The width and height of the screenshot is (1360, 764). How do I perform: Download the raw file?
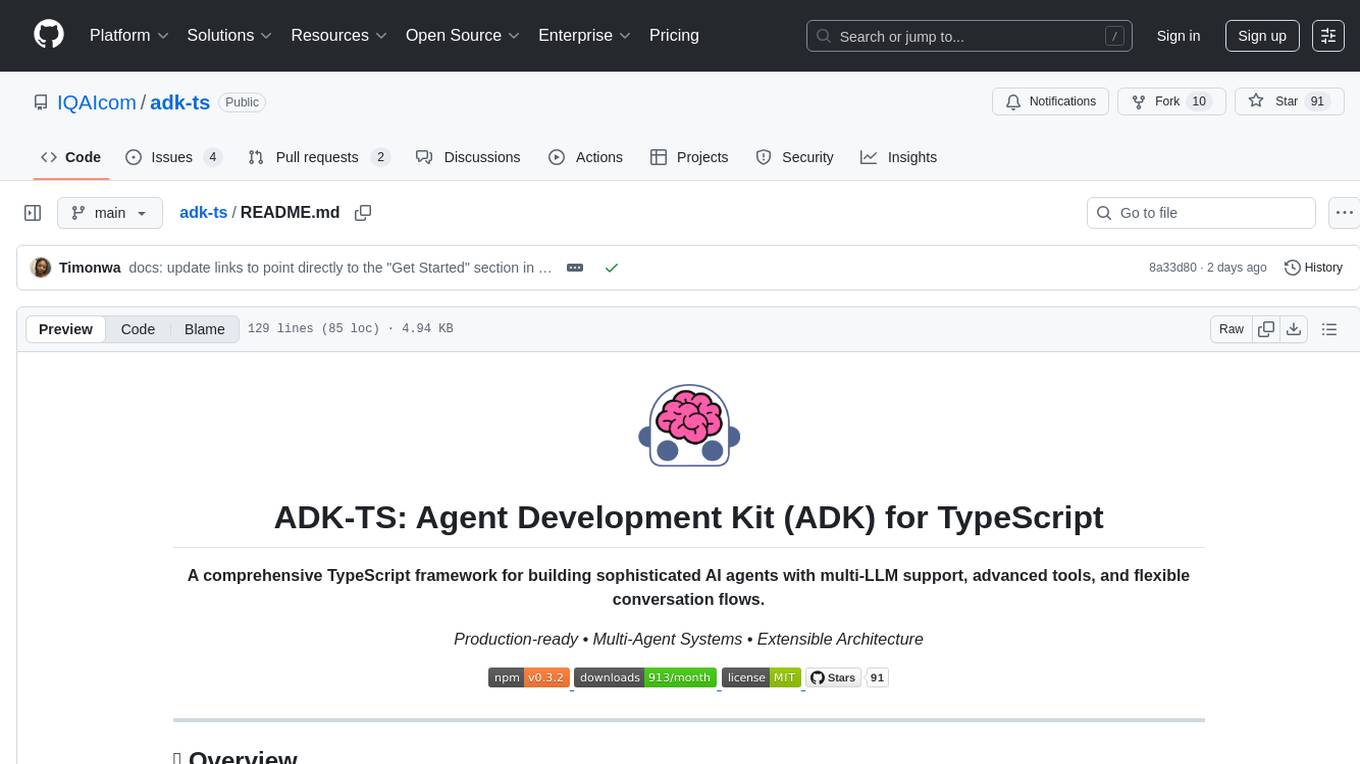pyautogui.click(x=1293, y=329)
